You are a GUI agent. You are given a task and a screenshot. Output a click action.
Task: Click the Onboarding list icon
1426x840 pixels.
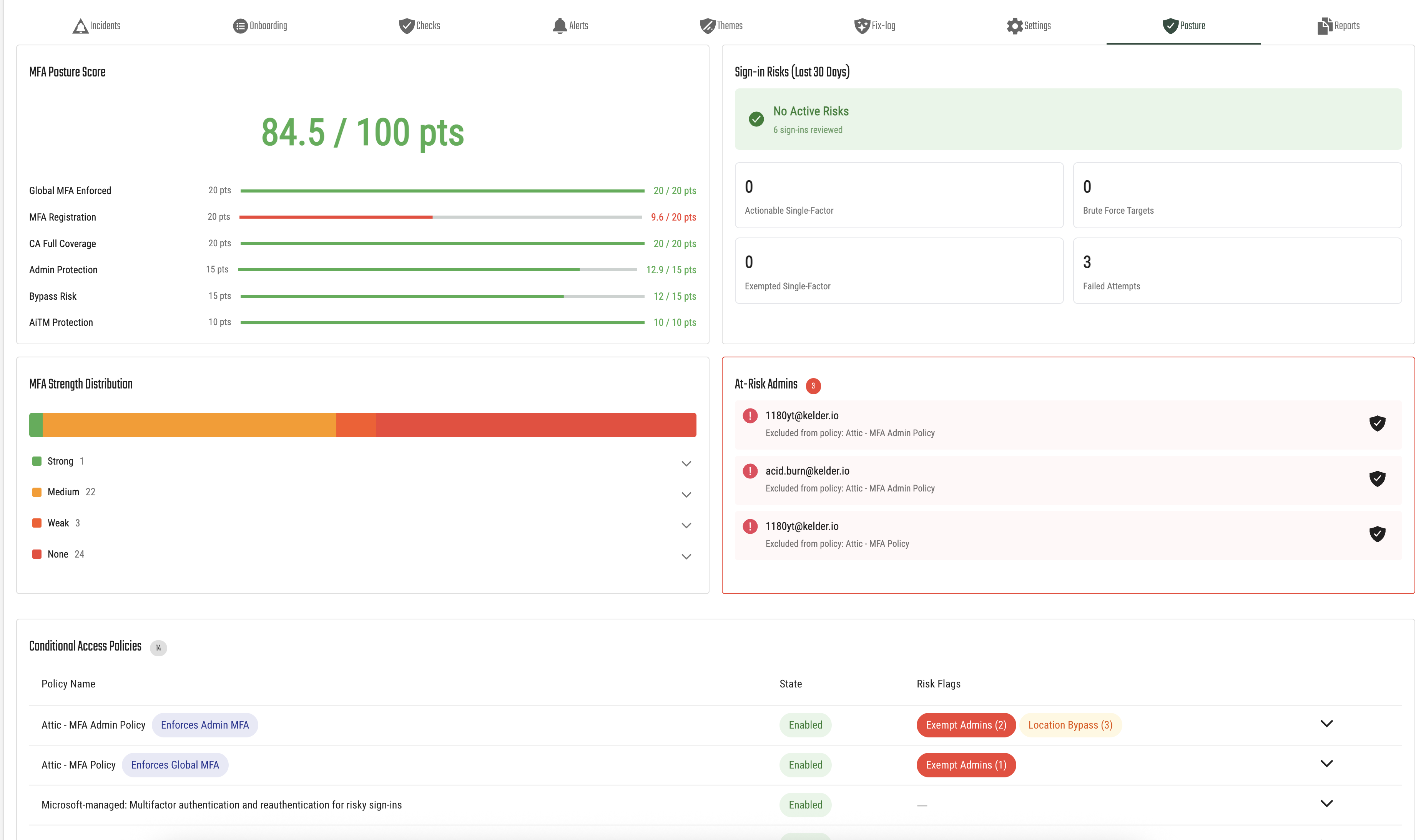[240, 26]
